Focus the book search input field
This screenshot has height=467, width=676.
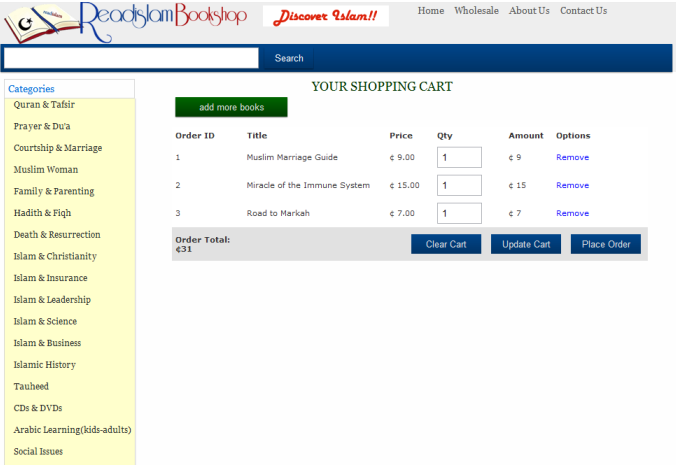point(131,58)
